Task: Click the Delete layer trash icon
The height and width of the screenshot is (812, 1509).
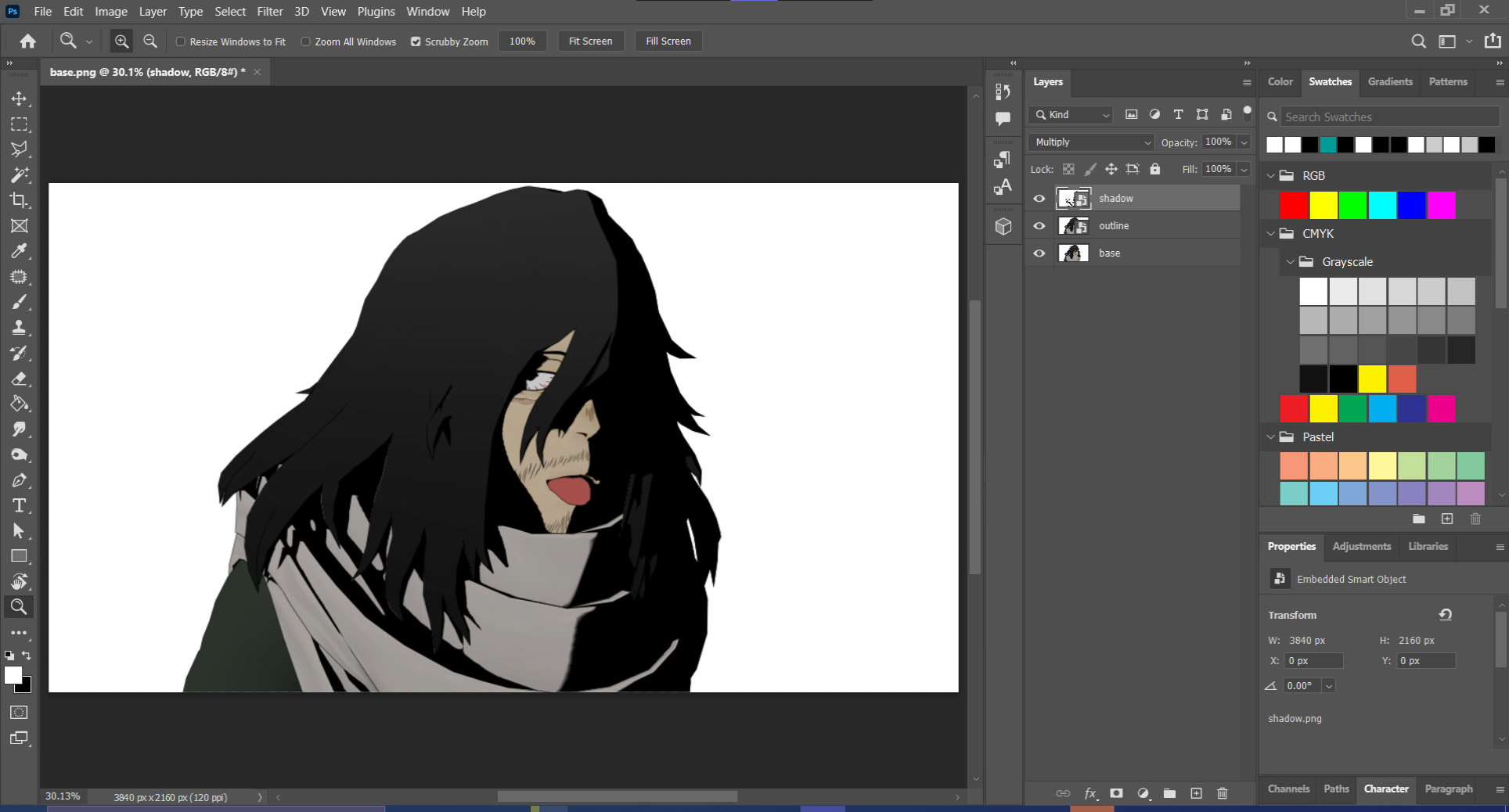Action: point(1223,793)
